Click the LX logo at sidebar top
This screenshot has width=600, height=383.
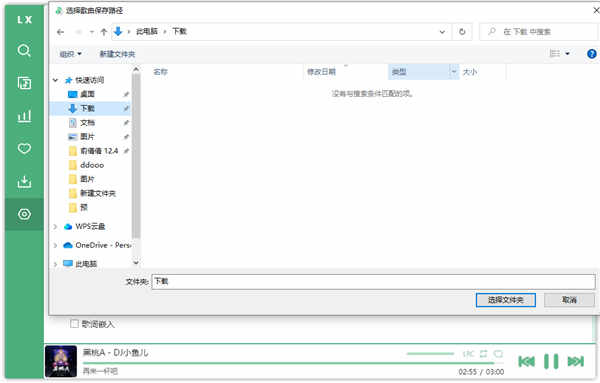[24, 20]
